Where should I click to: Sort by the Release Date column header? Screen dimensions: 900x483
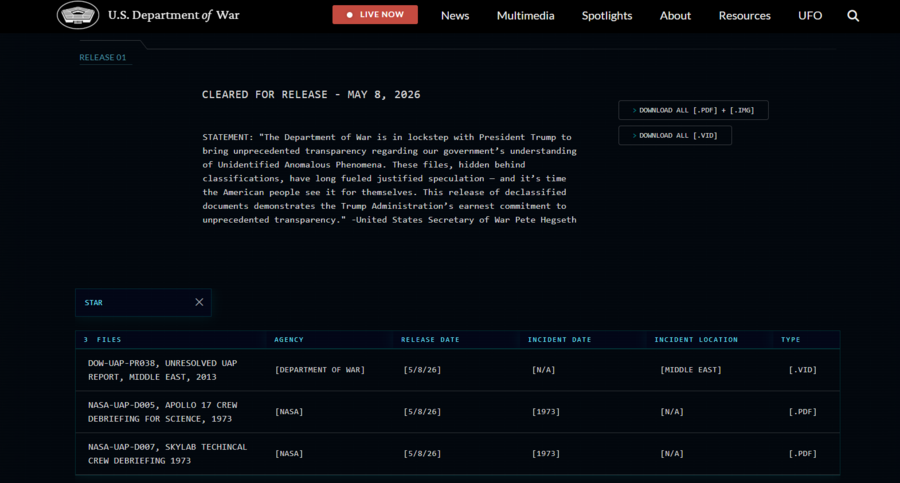[x=430, y=339]
